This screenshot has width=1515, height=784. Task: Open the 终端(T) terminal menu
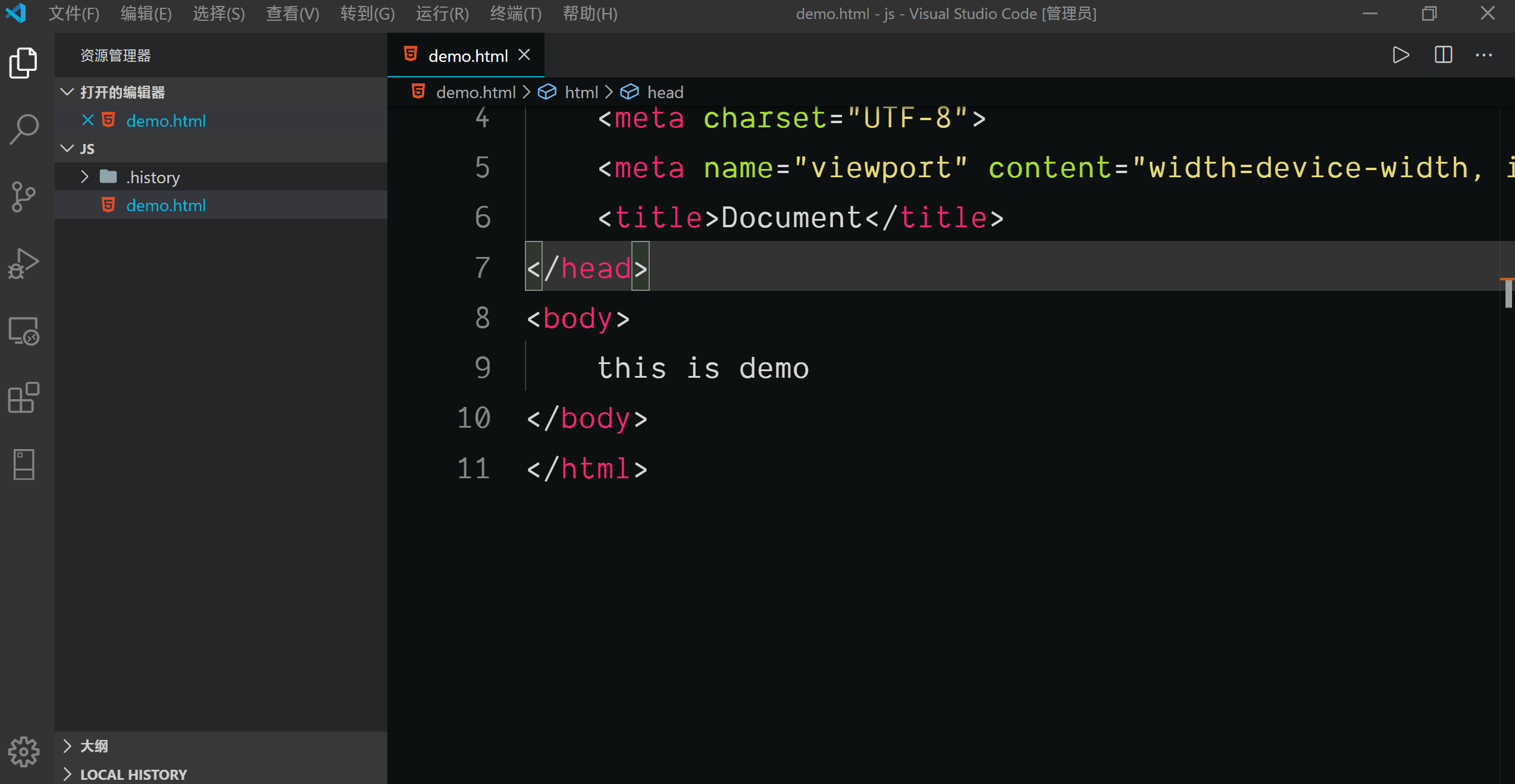point(515,13)
